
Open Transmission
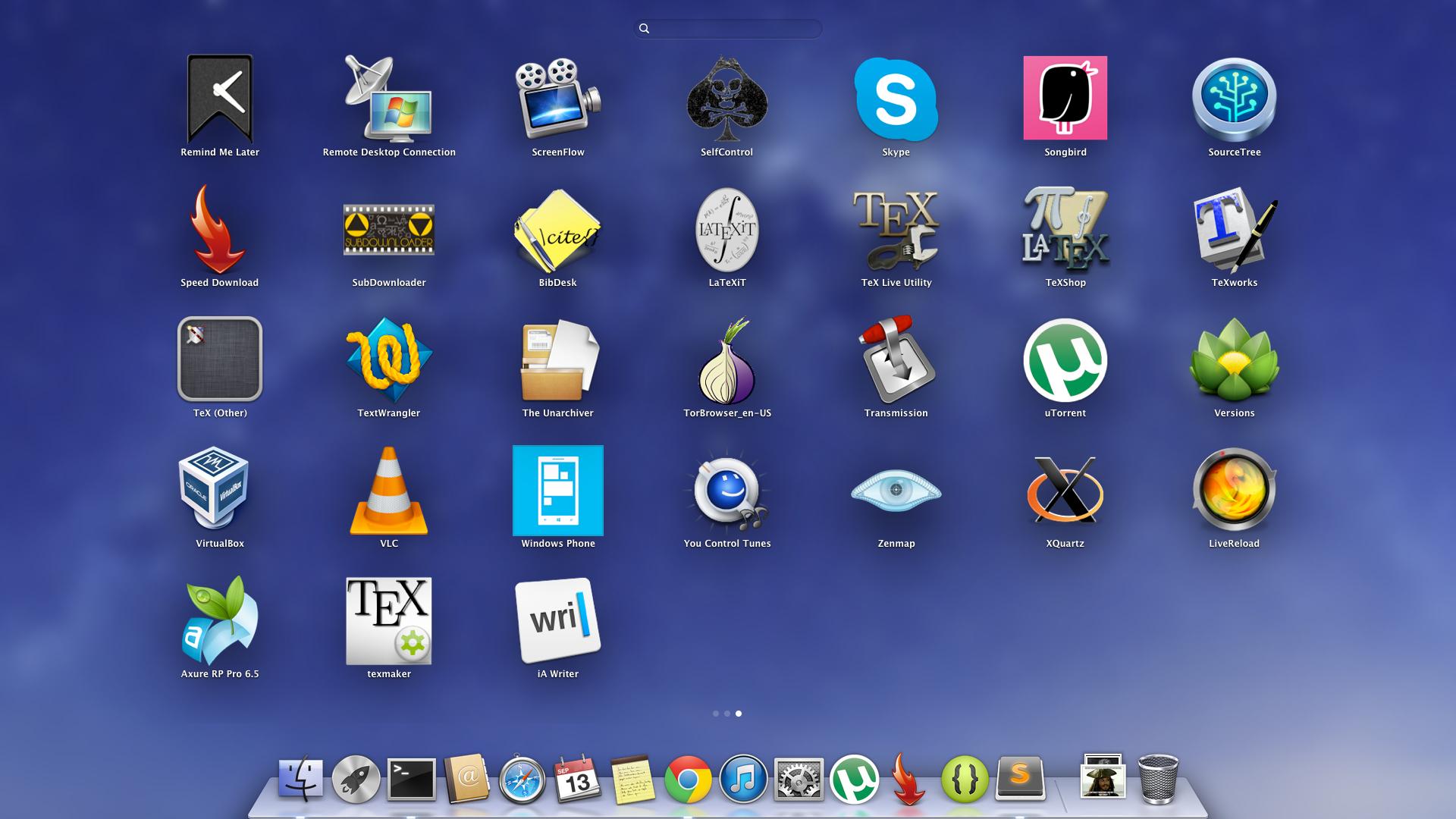tap(896, 359)
